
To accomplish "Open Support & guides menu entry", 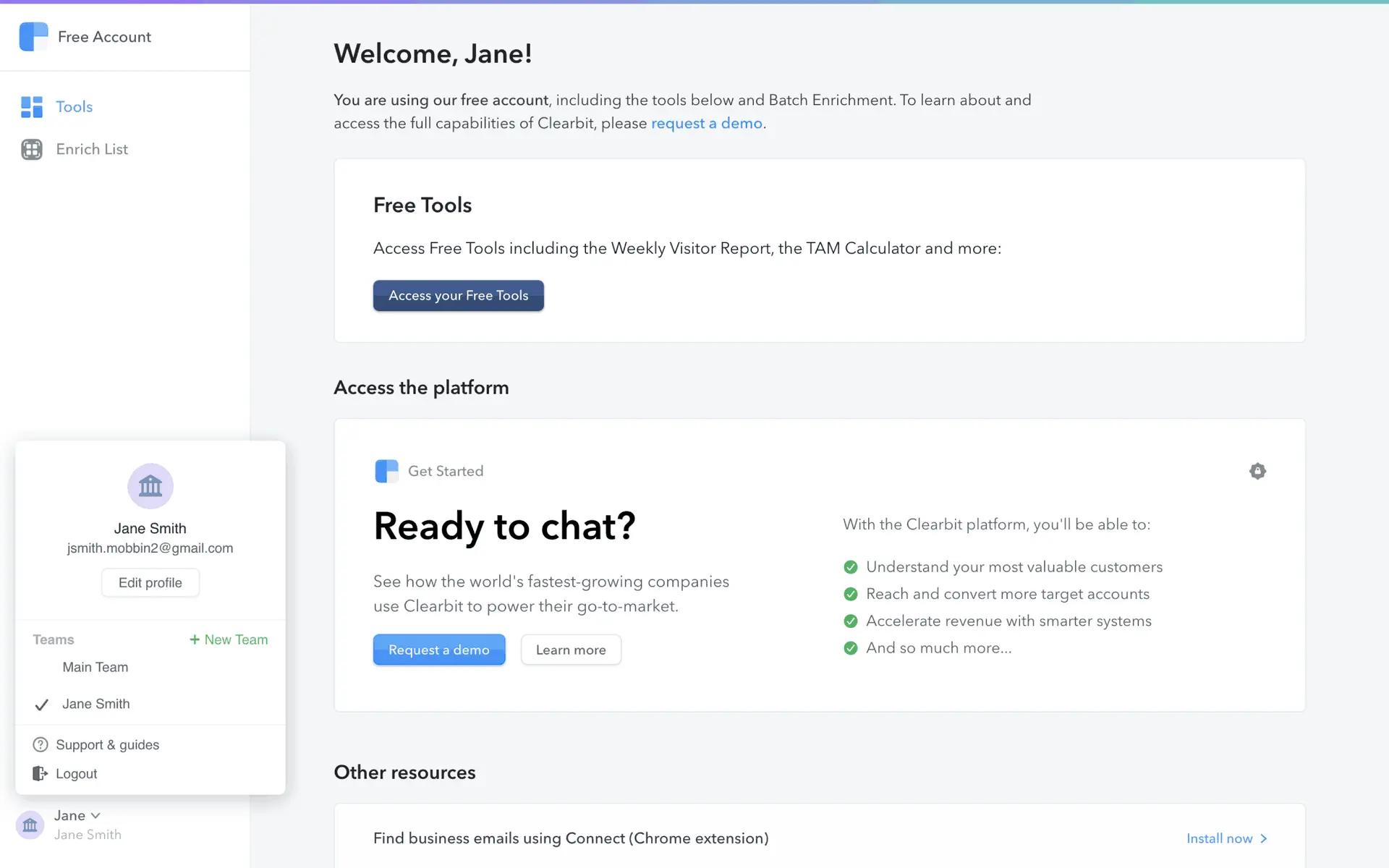I will [108, 744].
